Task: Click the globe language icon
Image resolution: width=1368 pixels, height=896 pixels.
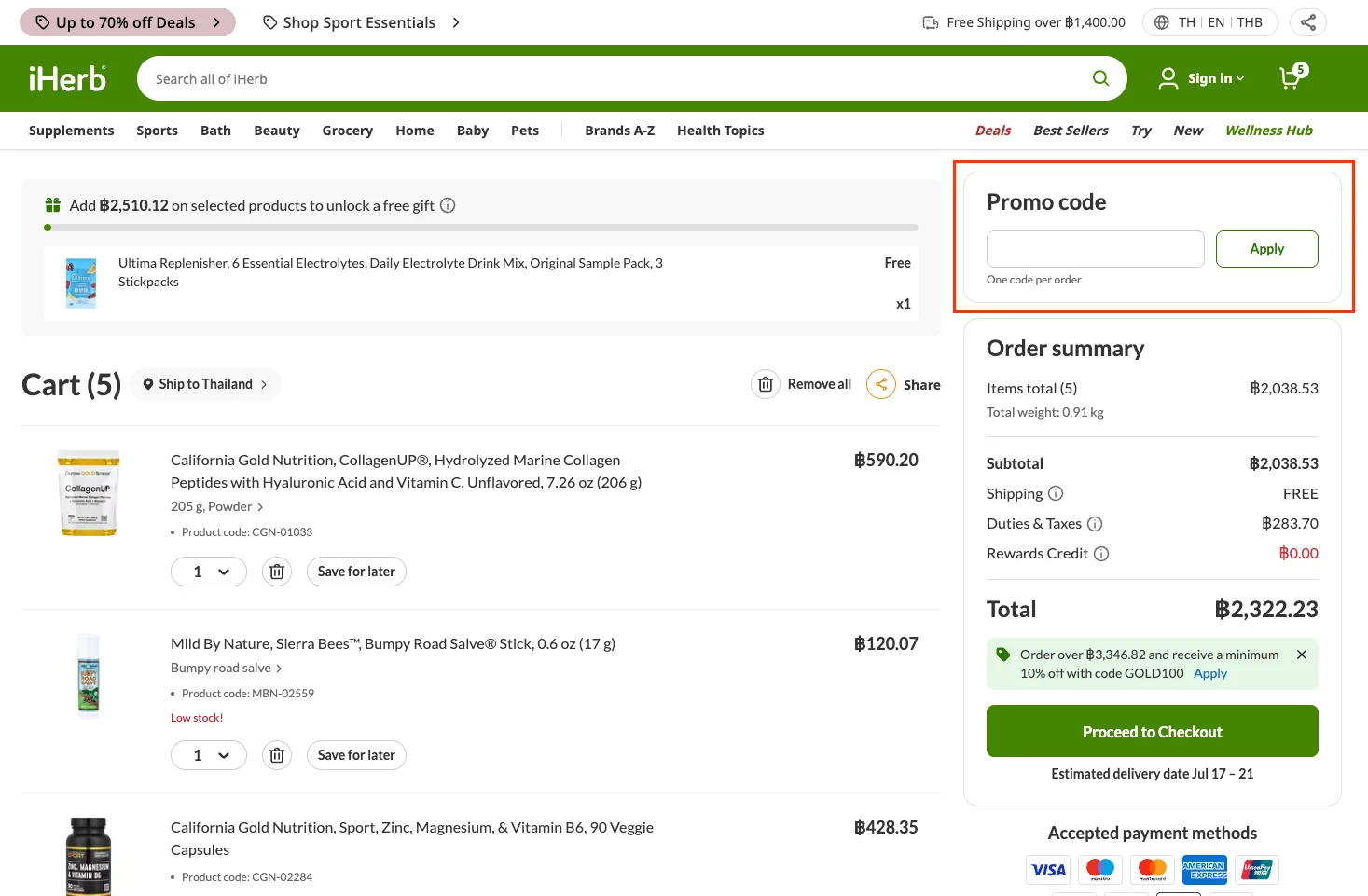Action: (x=1162, y=22)
